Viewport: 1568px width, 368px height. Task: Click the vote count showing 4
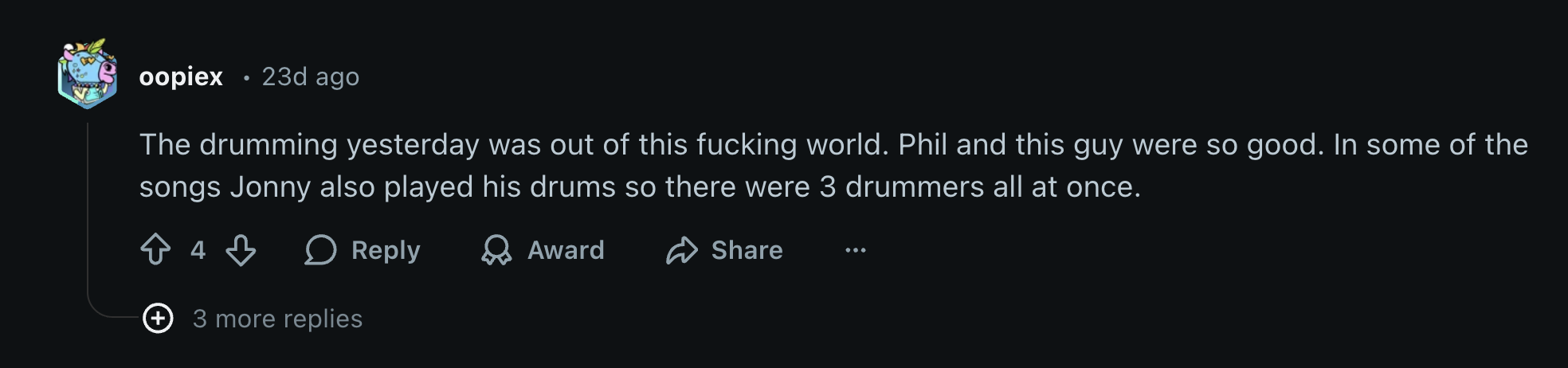pyautogui.click(x=198, y=250)
